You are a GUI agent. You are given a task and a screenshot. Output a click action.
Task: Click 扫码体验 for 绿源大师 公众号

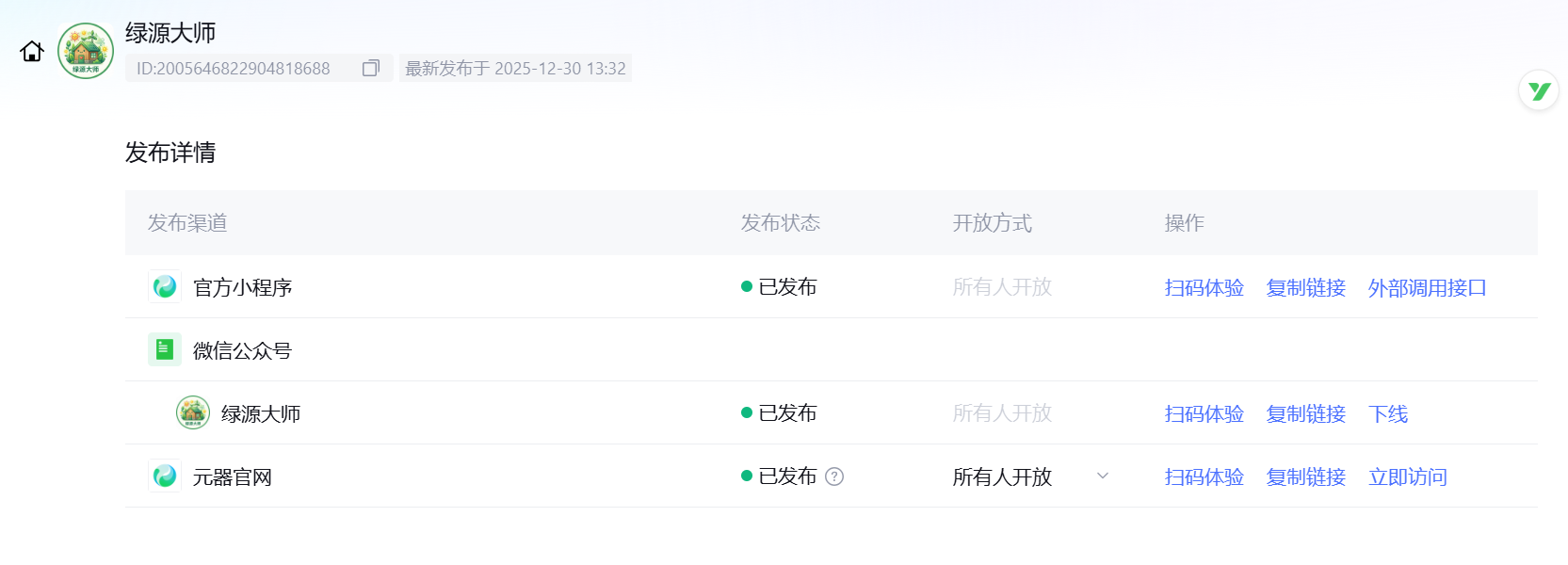1204,413
